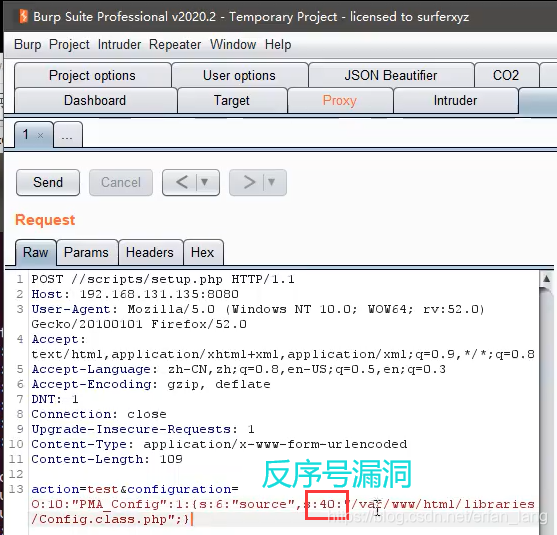Image resolution: width=557 pixels, height=535 pixels.
Task: Click the 'Request' panel heading
Action: pyautogui.click(x=45, y=220)
